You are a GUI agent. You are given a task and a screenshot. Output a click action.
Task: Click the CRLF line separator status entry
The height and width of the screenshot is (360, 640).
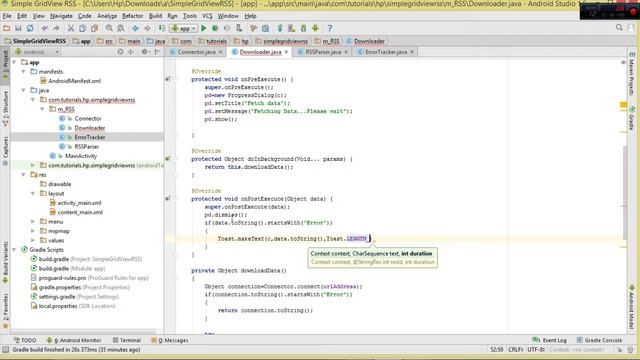pyautogui.click(x=515, y=350)
